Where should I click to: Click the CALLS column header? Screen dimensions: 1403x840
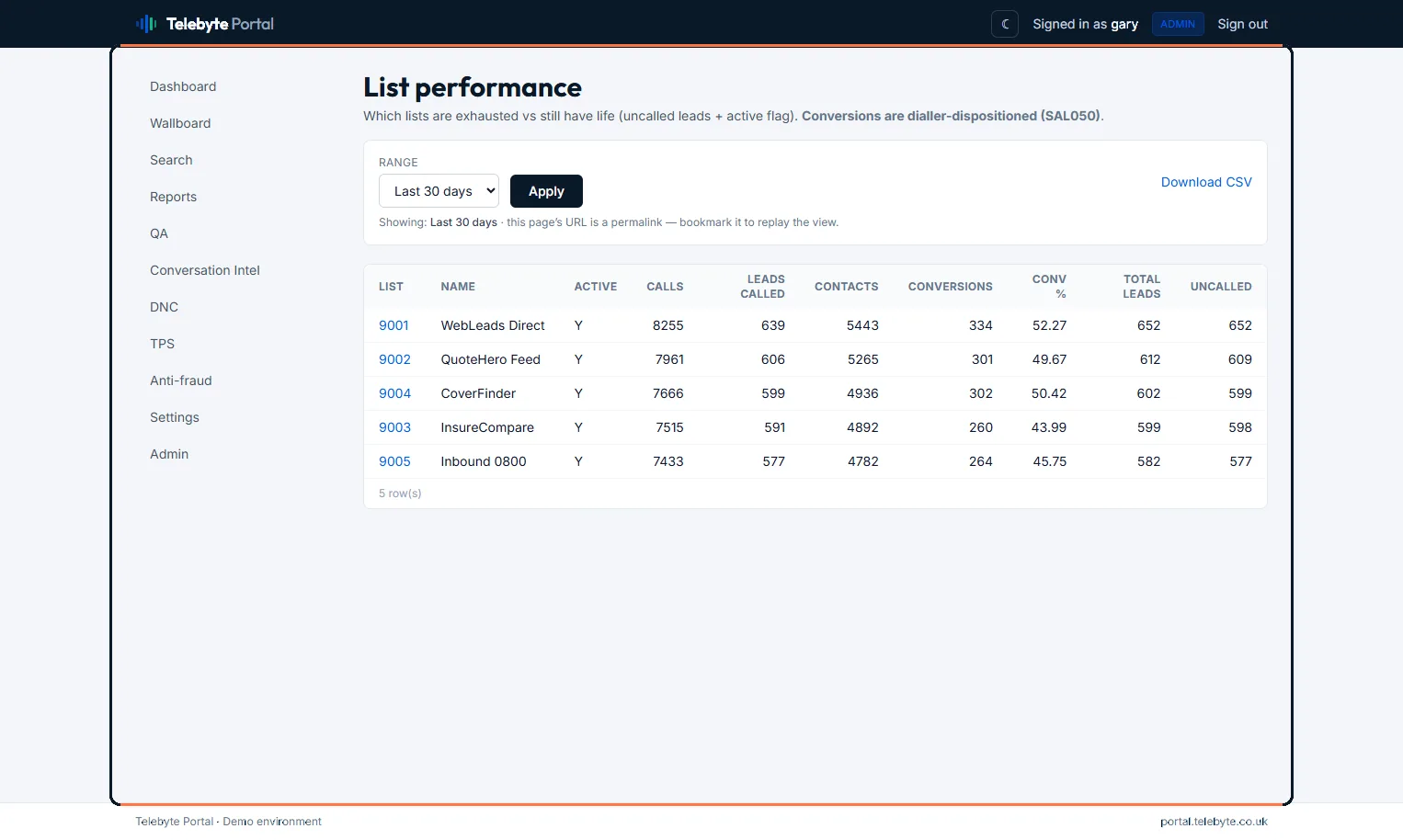[665, 287]
